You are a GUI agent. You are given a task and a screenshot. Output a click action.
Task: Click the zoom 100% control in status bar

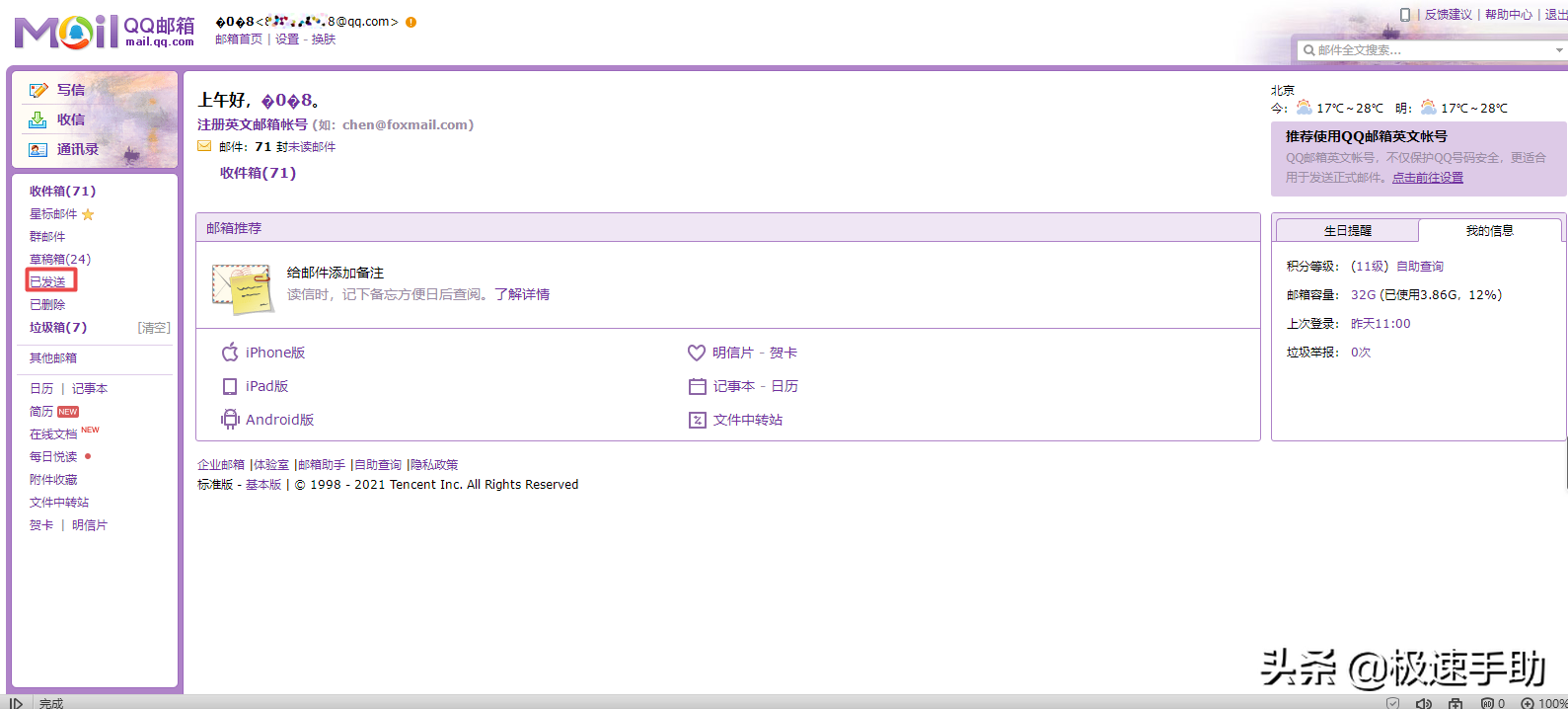1545,703
